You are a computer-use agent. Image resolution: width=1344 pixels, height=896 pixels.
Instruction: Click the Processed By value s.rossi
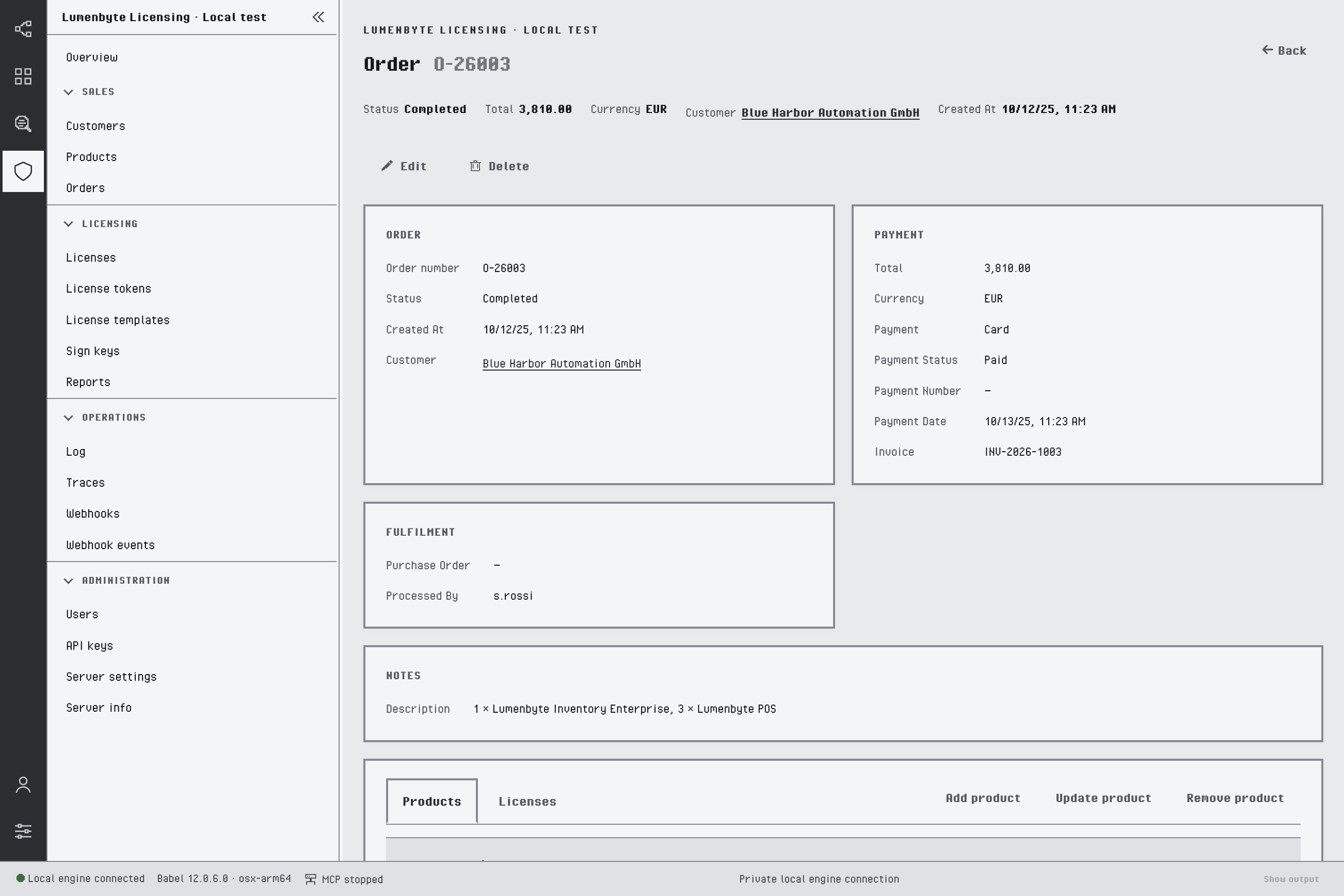(513, 596)
